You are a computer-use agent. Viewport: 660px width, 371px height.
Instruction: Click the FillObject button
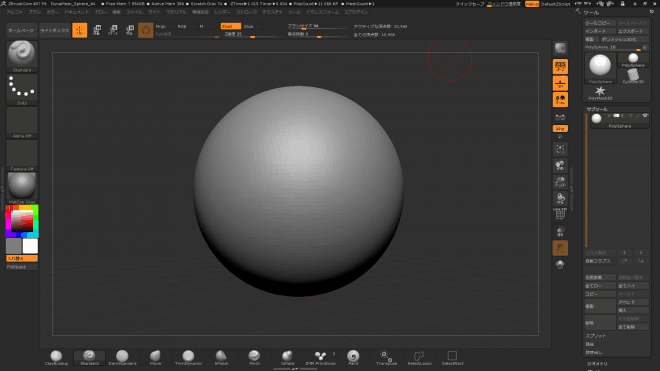click(22, 267)
